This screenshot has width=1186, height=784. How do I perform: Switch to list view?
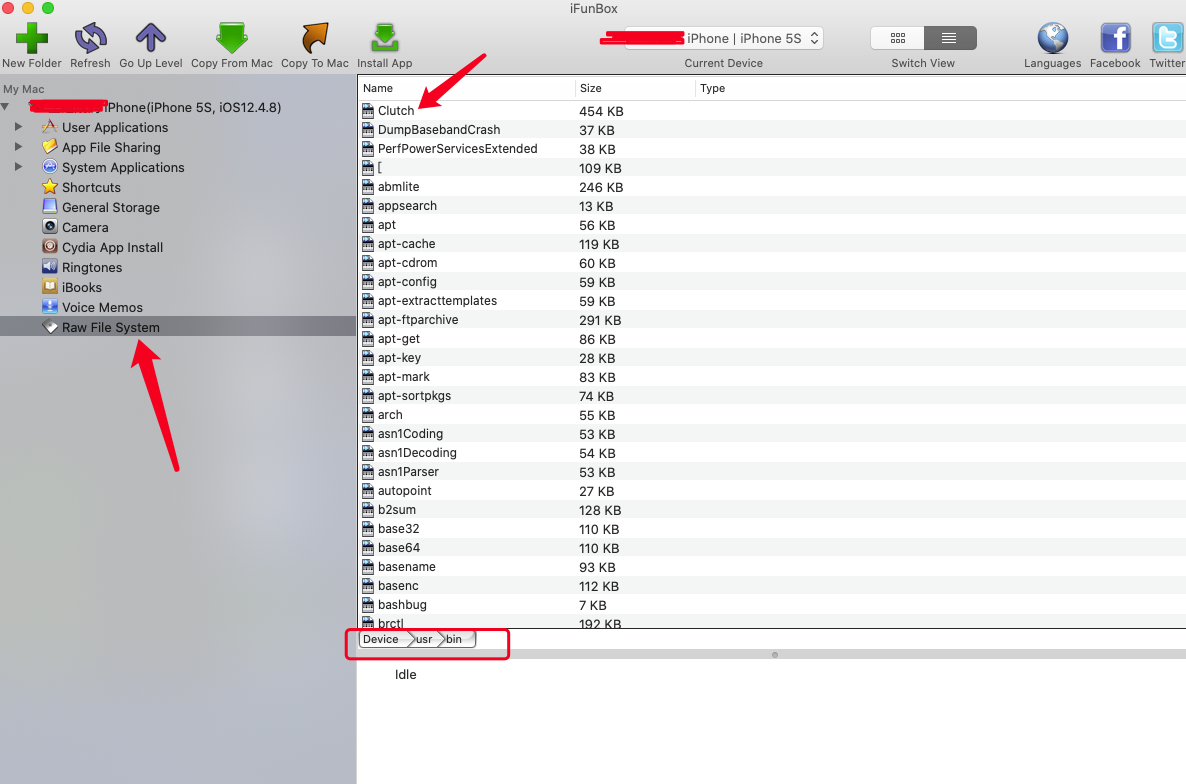click(x=949, y=38)
